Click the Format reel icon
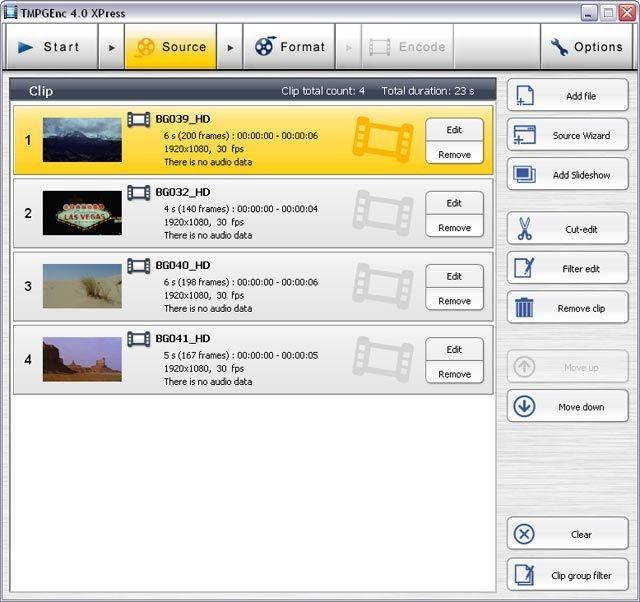 (264, 46)
